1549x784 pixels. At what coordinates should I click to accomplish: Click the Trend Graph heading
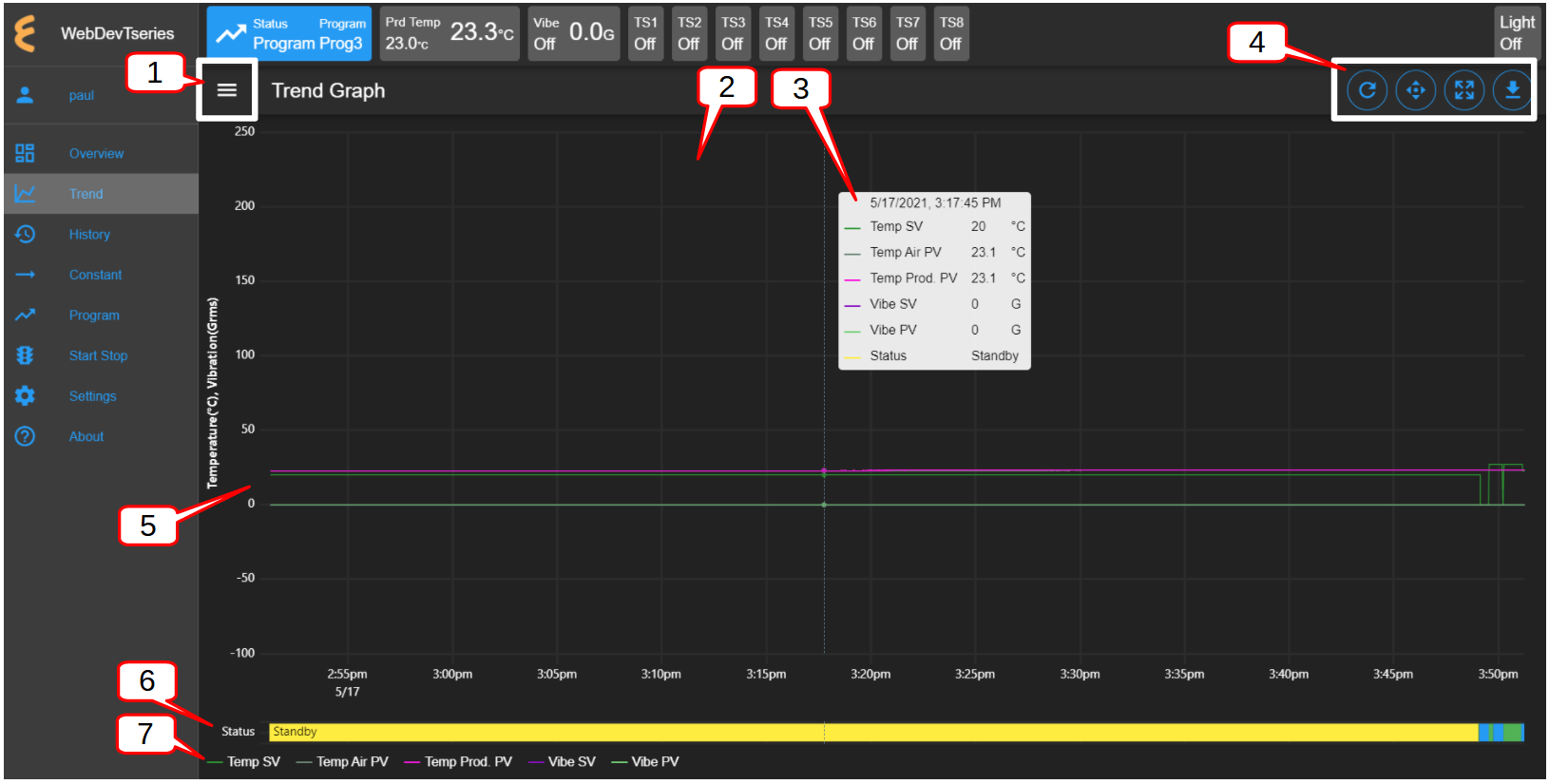point(329,90)
